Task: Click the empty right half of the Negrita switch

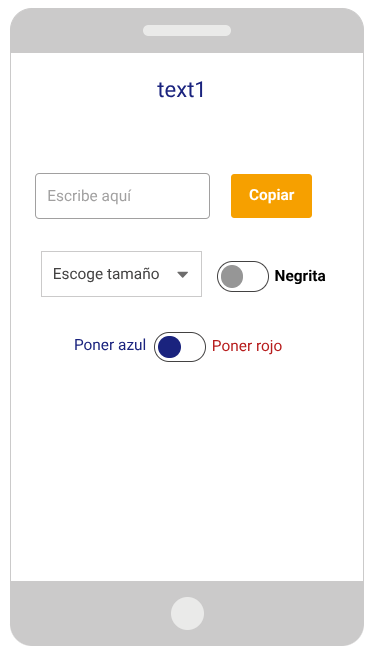Action: click(256, 277)
